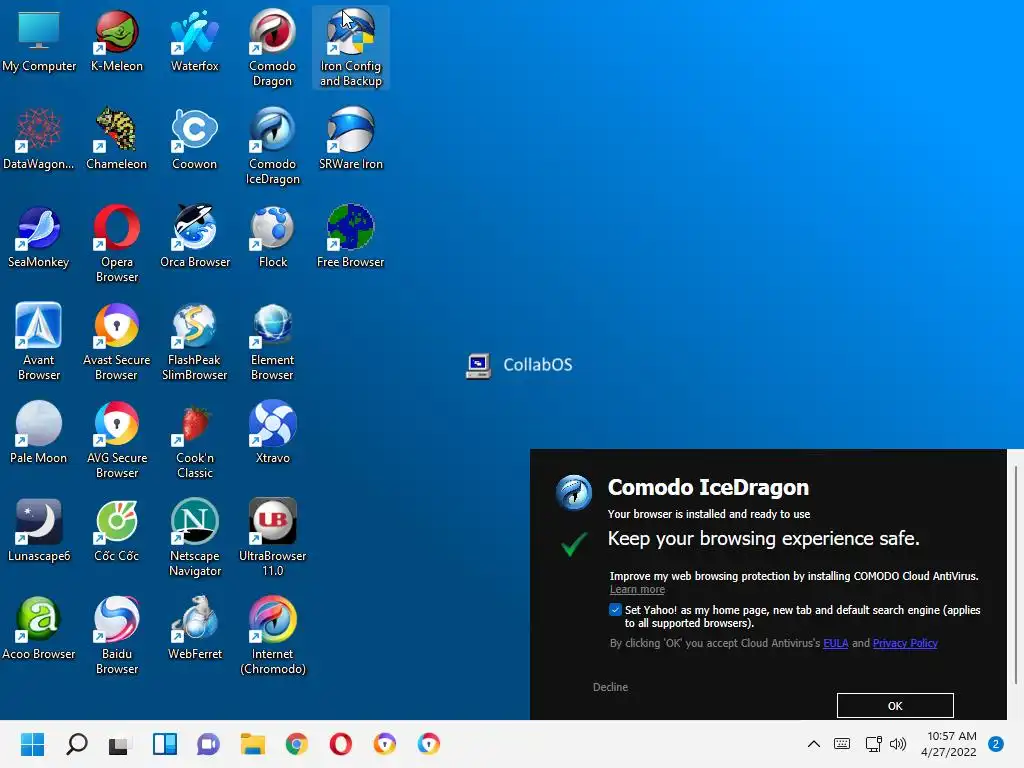1024x768 pixels.
Task: Select the FlashPeak SlimBrowser shortcut
Action: pyautogui.click(x=195, y=342)
